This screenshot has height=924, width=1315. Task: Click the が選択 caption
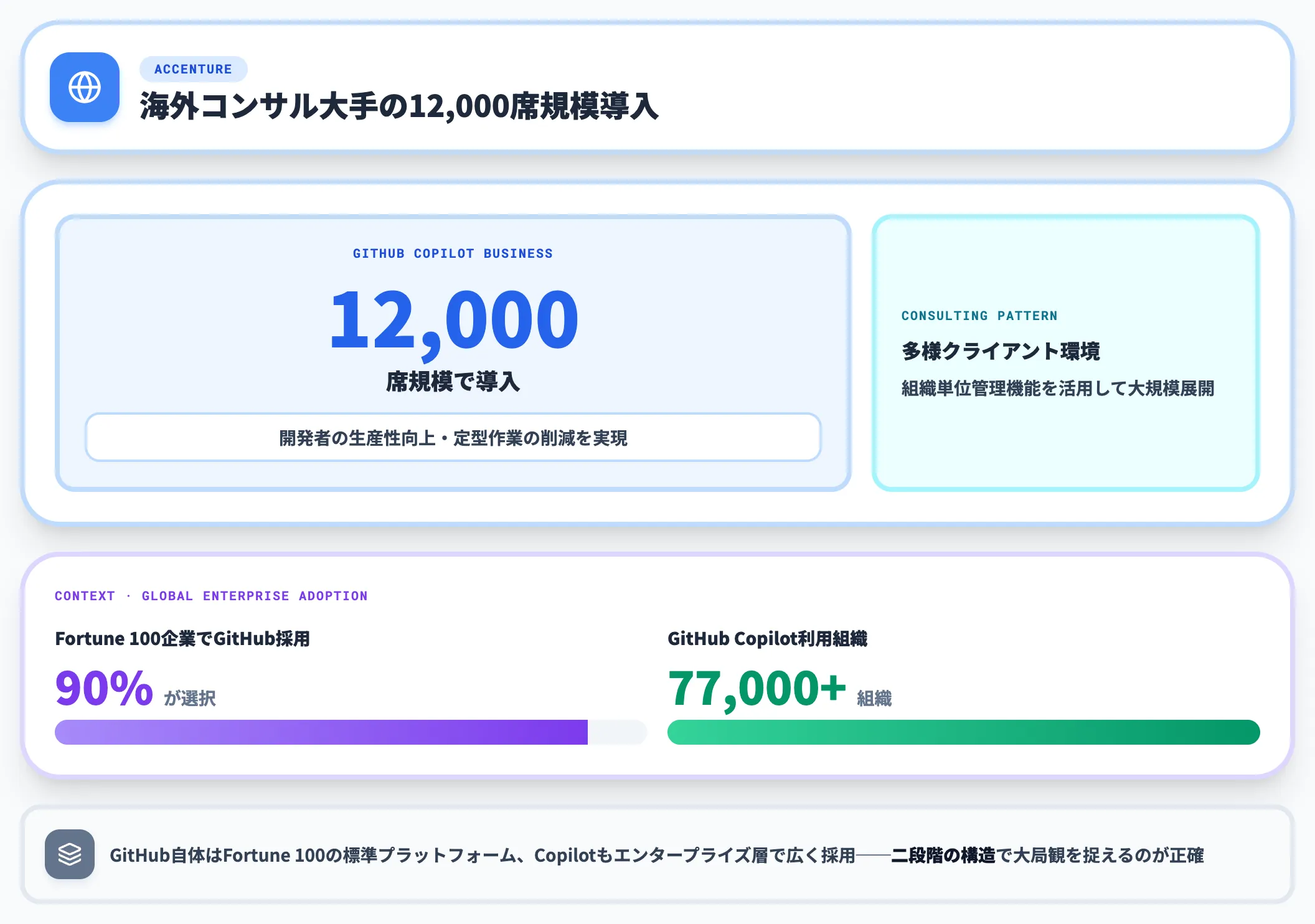(190, 699)
